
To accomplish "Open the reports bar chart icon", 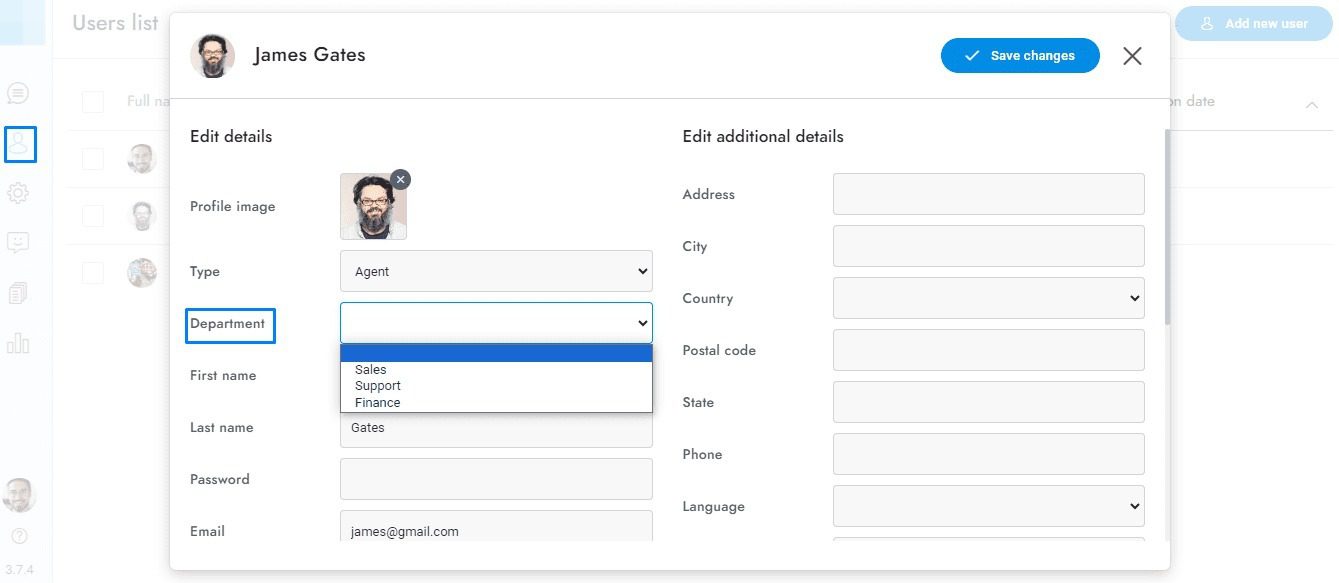I will [18, 343].
